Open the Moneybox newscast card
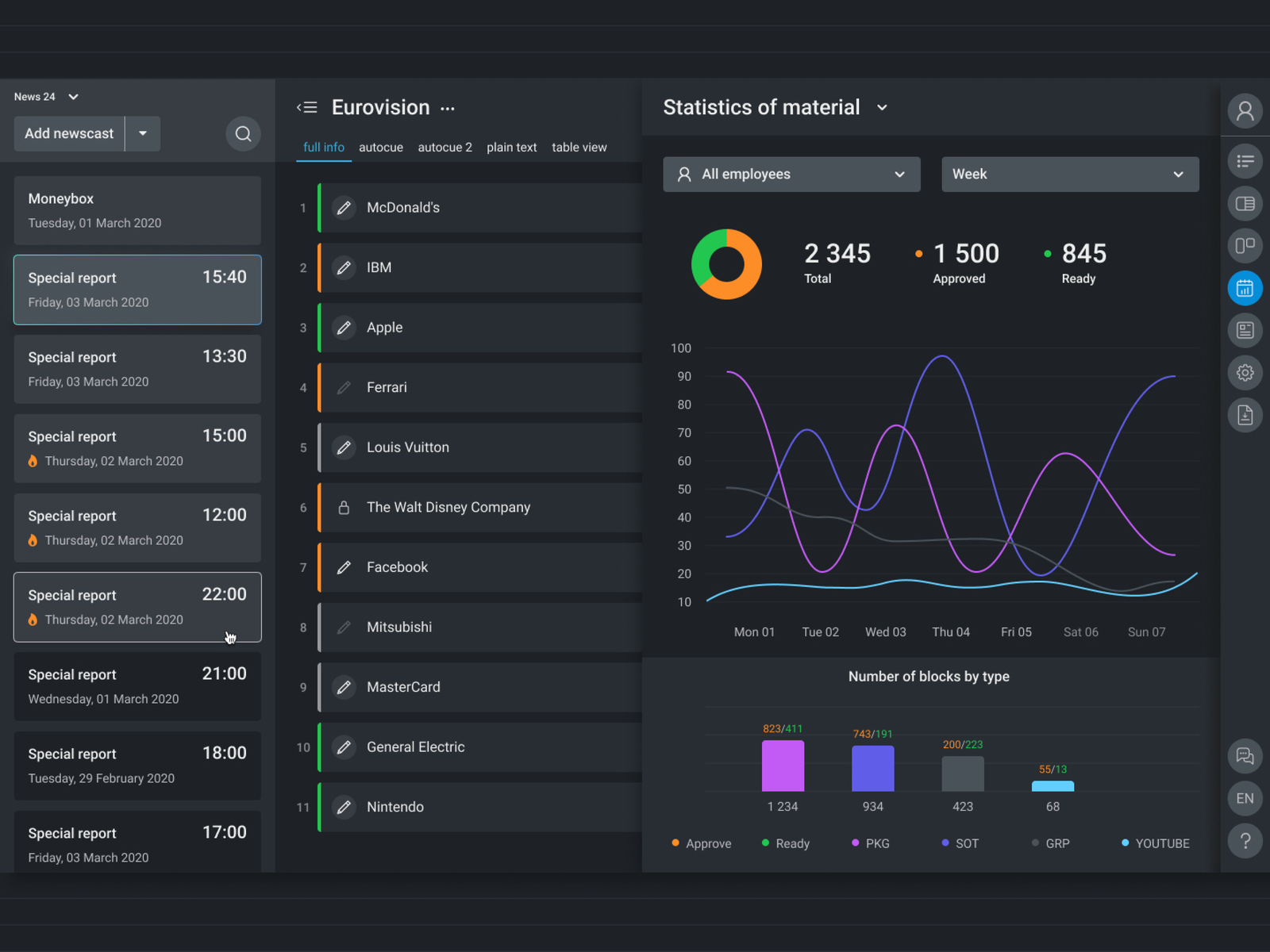The image size is (1270, 952). tap(137, 211)
